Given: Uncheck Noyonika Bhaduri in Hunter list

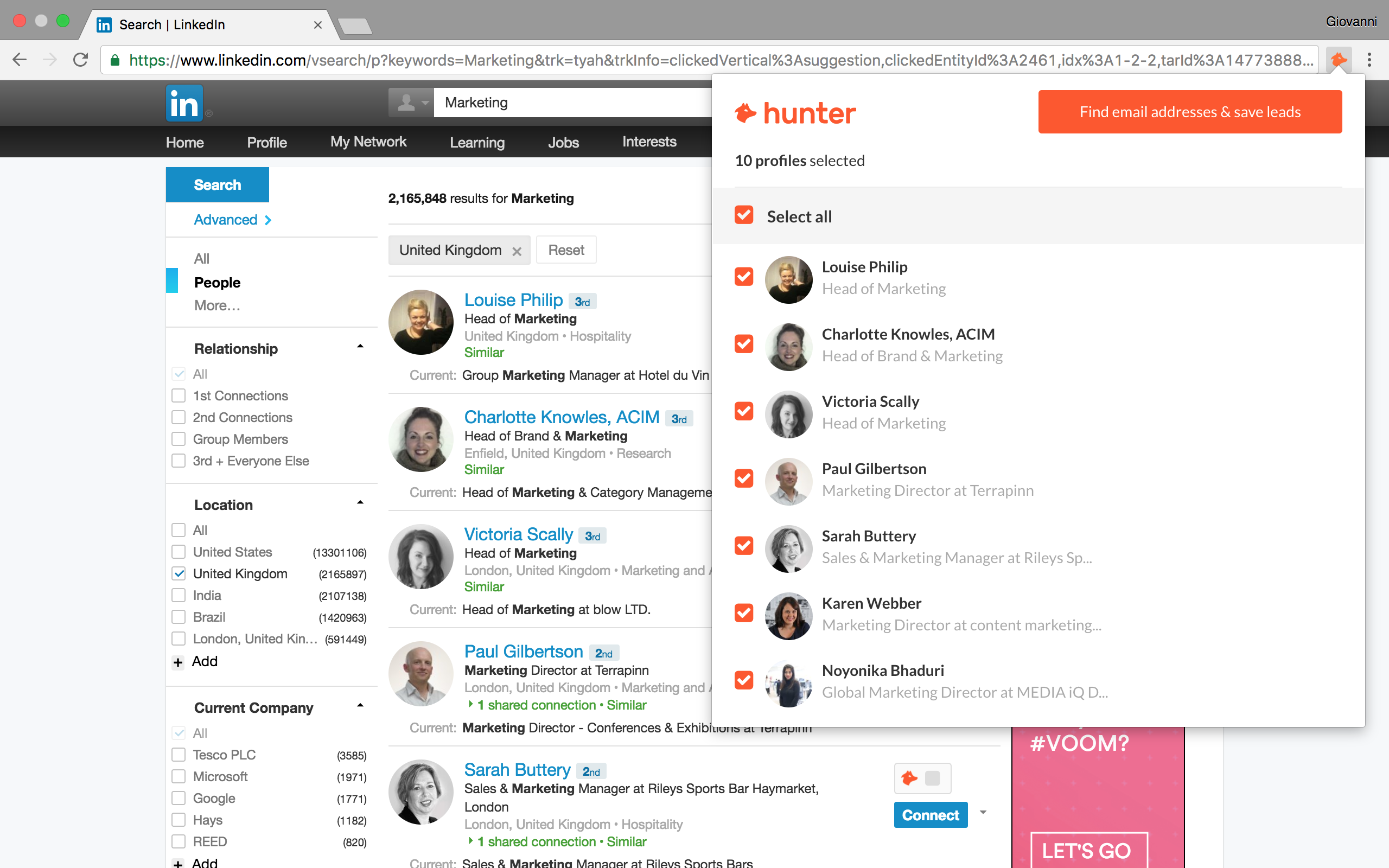Looking at the screenshot, I should tap(744, 680).
